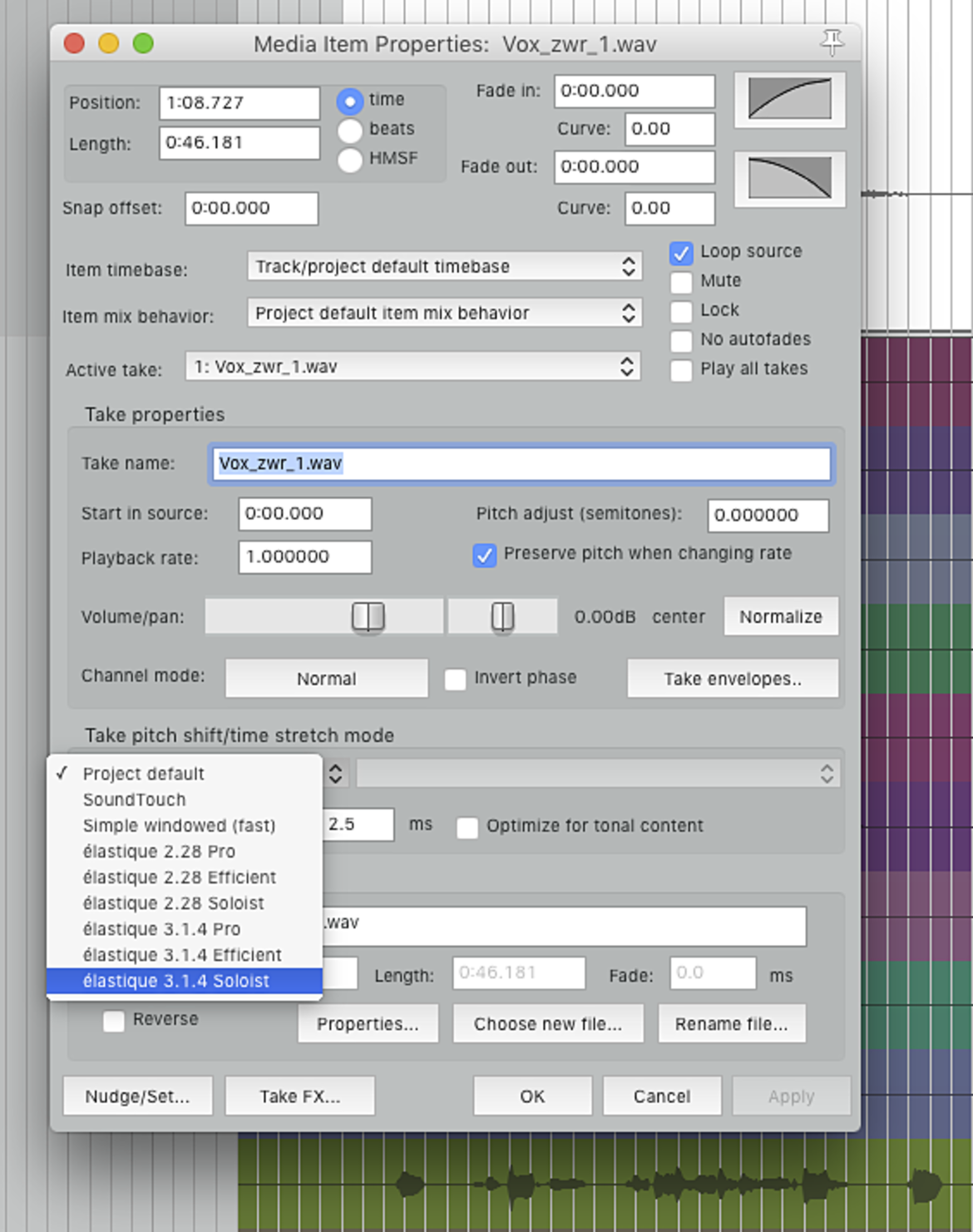The width and height of the screenshot is (973, 1232).
Task: Enable Optimize for tonal content
Action: pyautogui.click(x=467, y=828)
